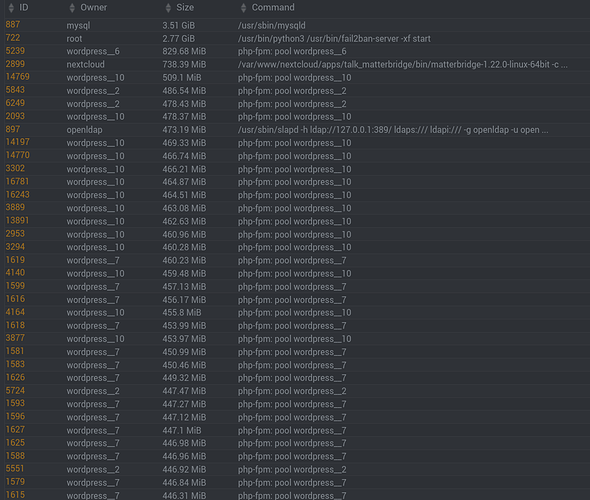Sort table by Size column arrows
This screenshot has width=590, height=500.
[x=168, y=8]
